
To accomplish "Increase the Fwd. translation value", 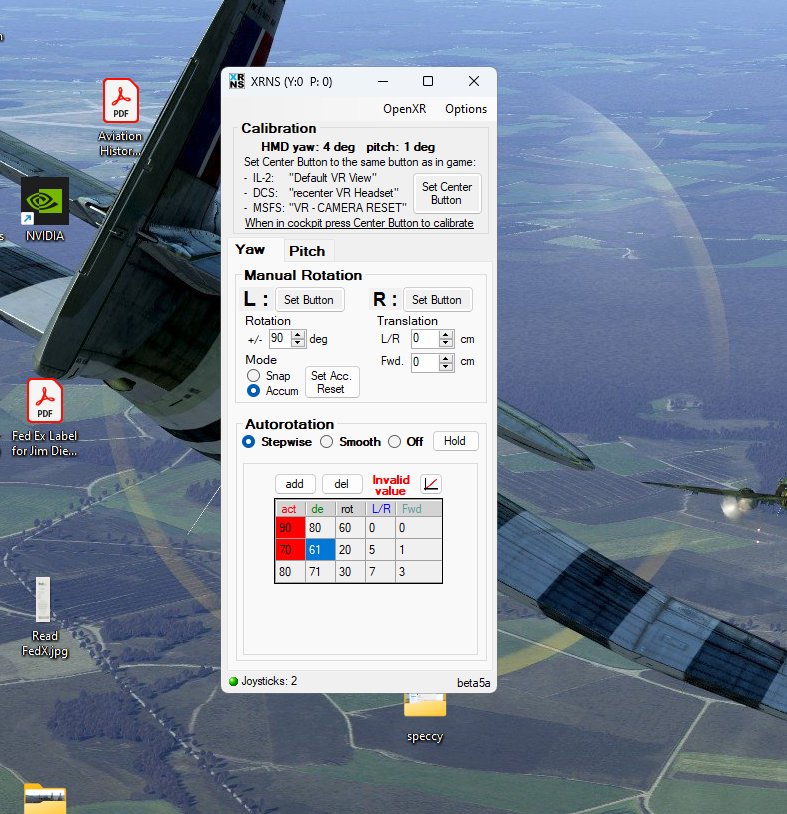I will click(x=446, y=358).
